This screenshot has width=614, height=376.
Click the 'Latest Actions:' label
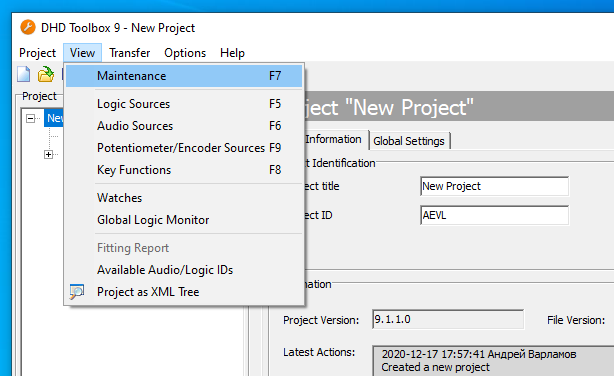tap(319, 352)
